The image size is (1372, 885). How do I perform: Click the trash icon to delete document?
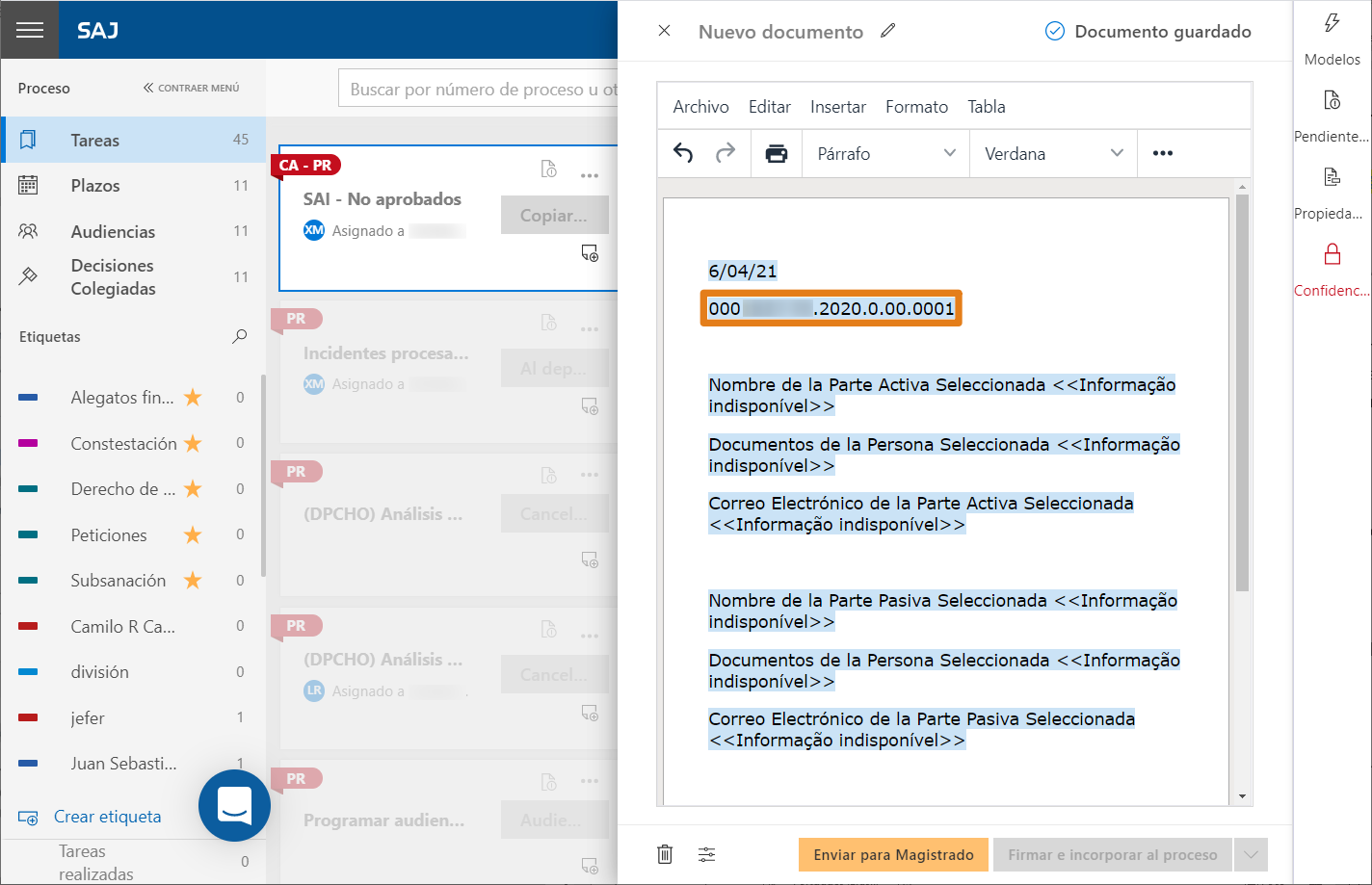665,854
